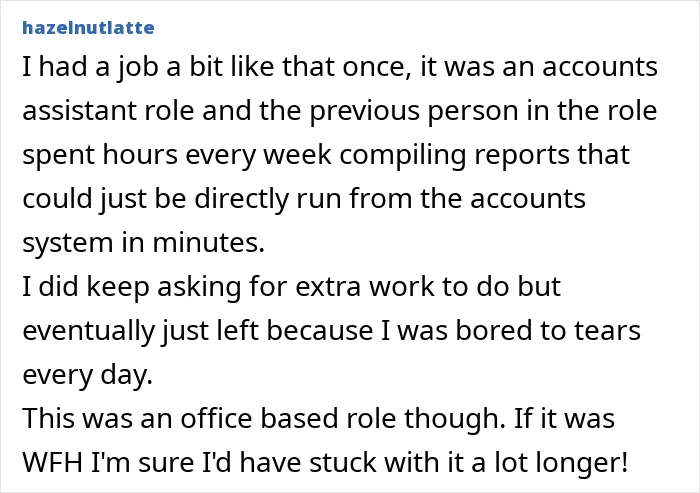Click the word "previous" in the comment
The height and width of the screenshot is (493, 700).
pyautogui.click(x=365, y=112)
